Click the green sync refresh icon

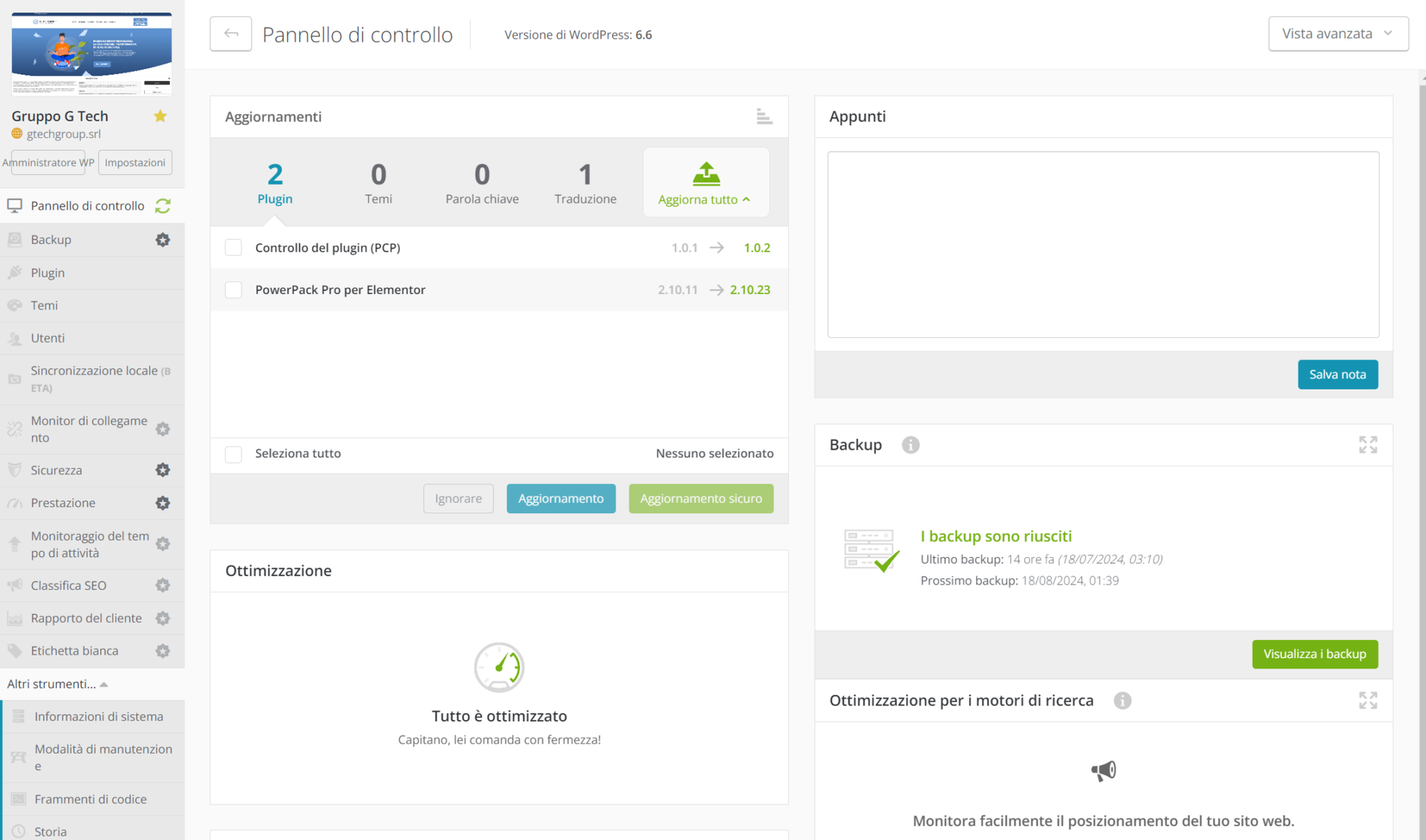tap(163, 206)
